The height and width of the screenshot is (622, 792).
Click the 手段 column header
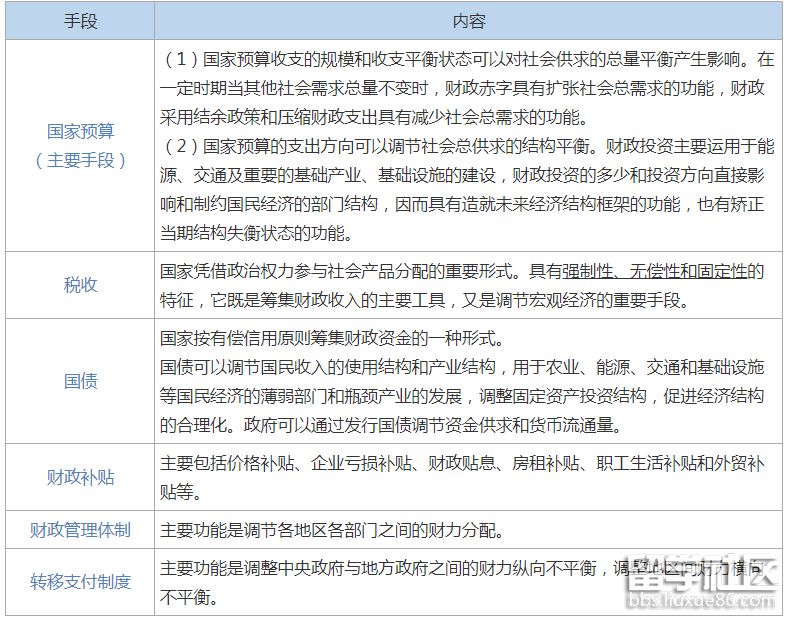(80, 20)
